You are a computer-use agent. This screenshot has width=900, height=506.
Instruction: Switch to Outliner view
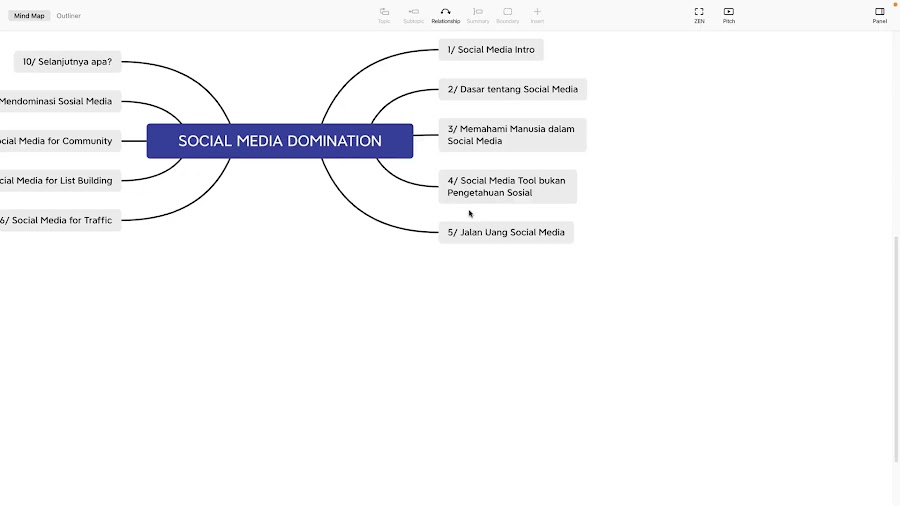(68, 15)
